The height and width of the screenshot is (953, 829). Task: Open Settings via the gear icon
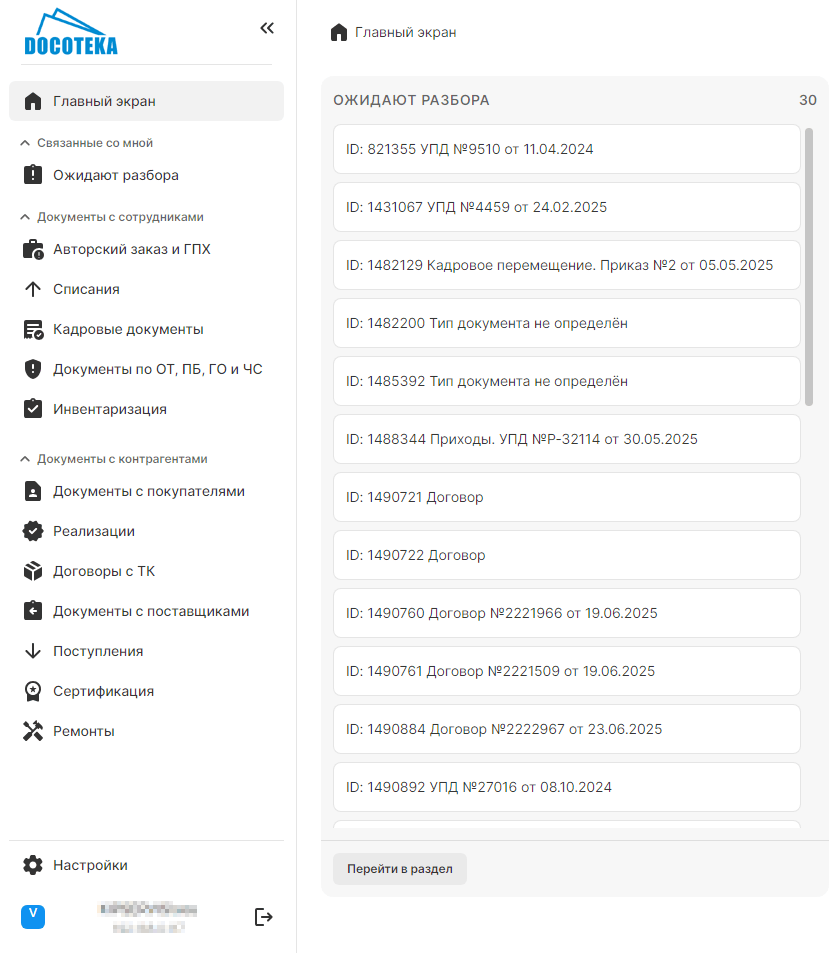point(34,865)
